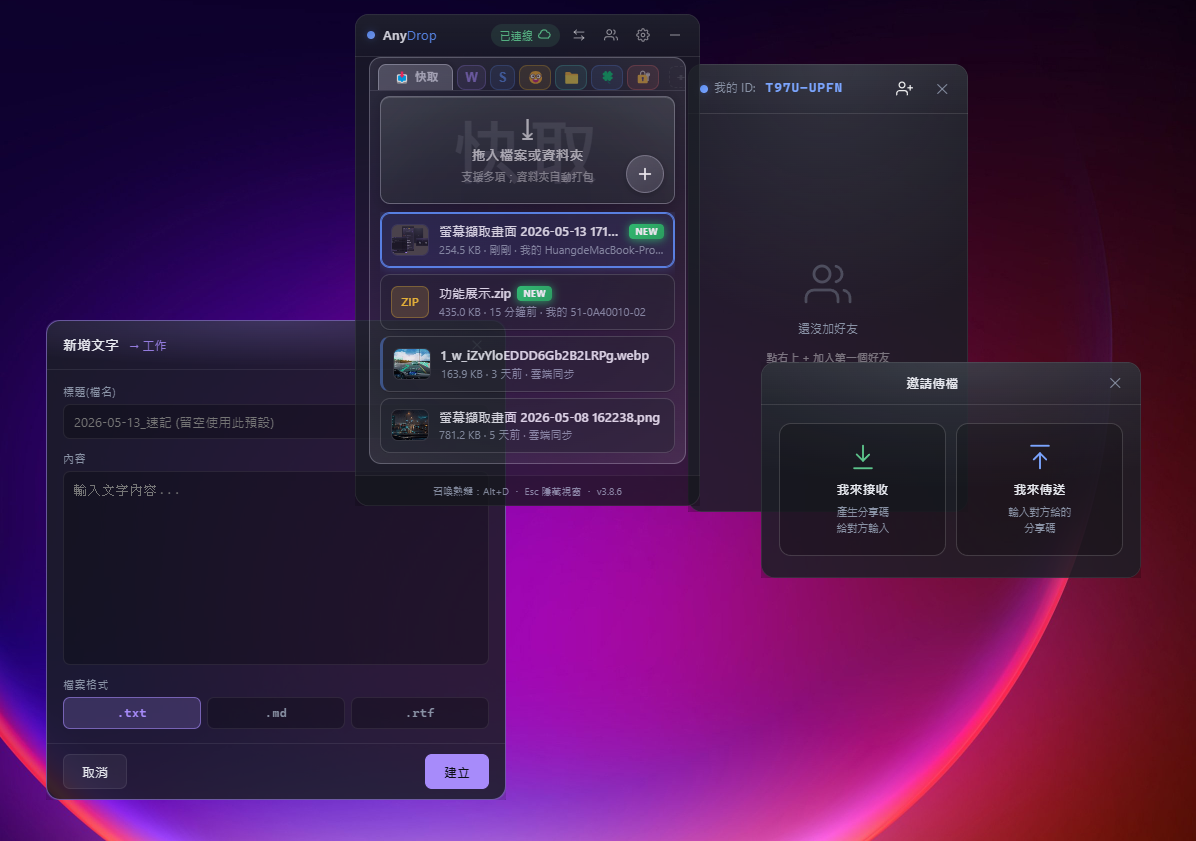Select the .md file format
The height and width of the screenshot is (841, 1196).
276,713
